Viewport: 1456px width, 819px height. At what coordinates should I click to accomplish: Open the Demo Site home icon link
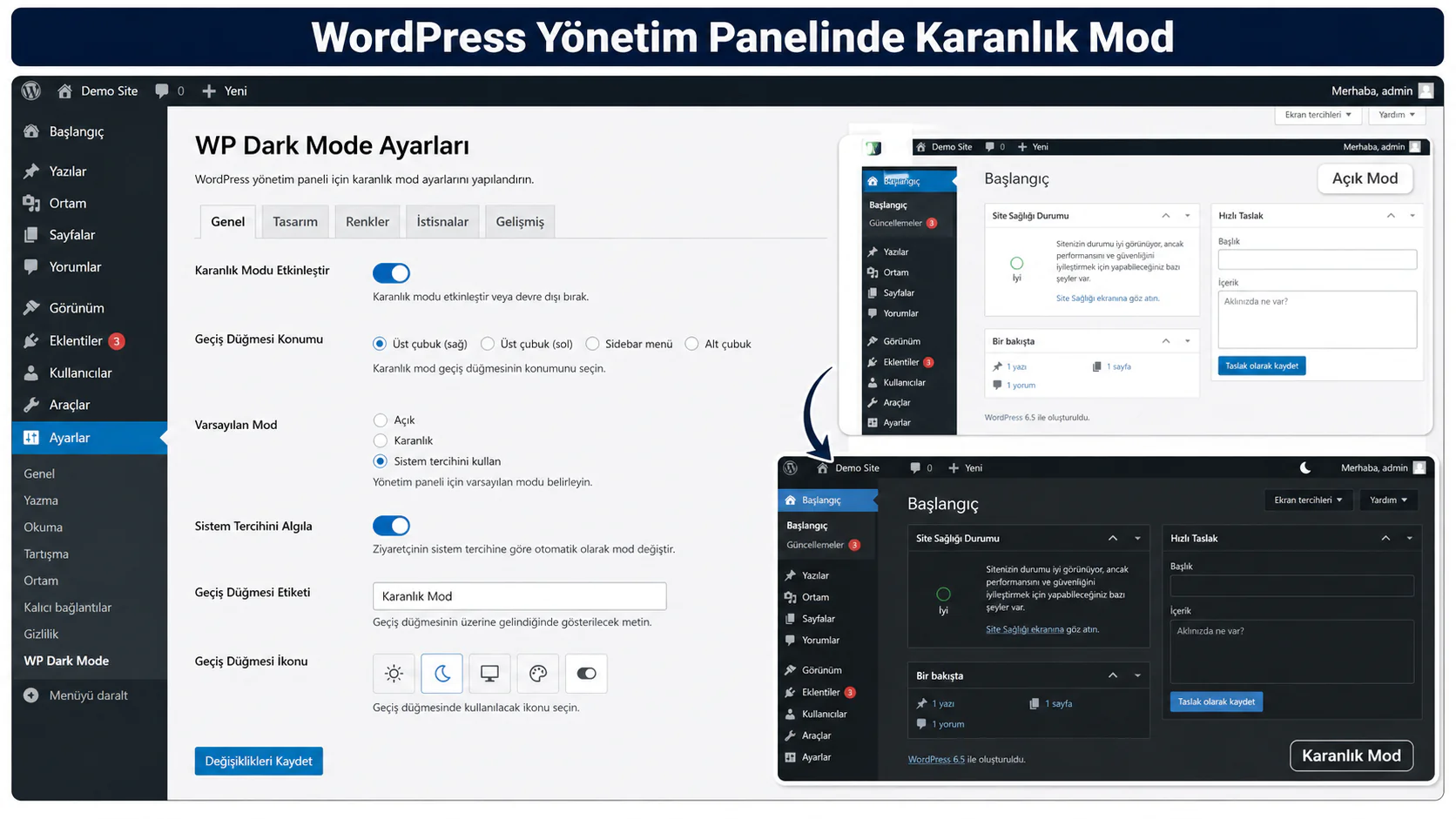[x=64, y=91]
